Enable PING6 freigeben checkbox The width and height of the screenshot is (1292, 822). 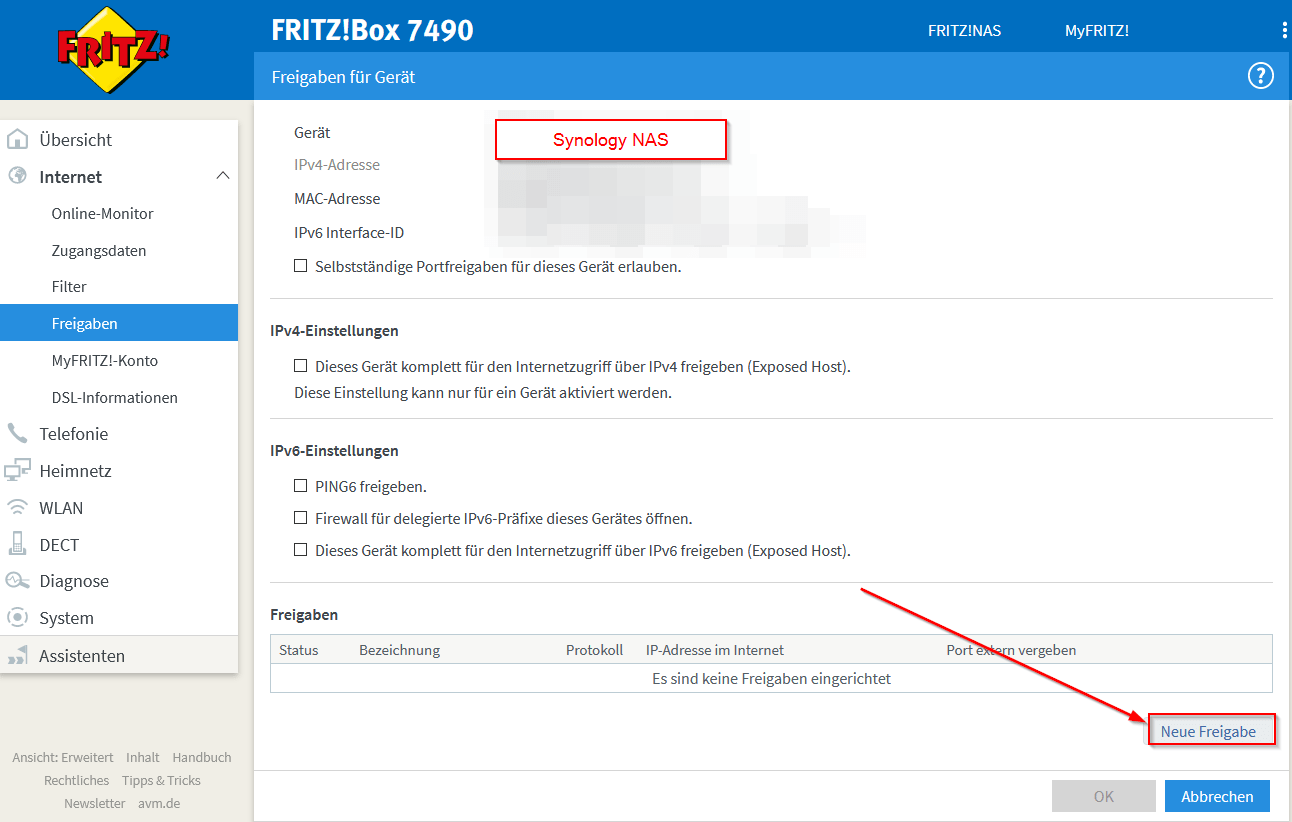click(x=300, y=486)
